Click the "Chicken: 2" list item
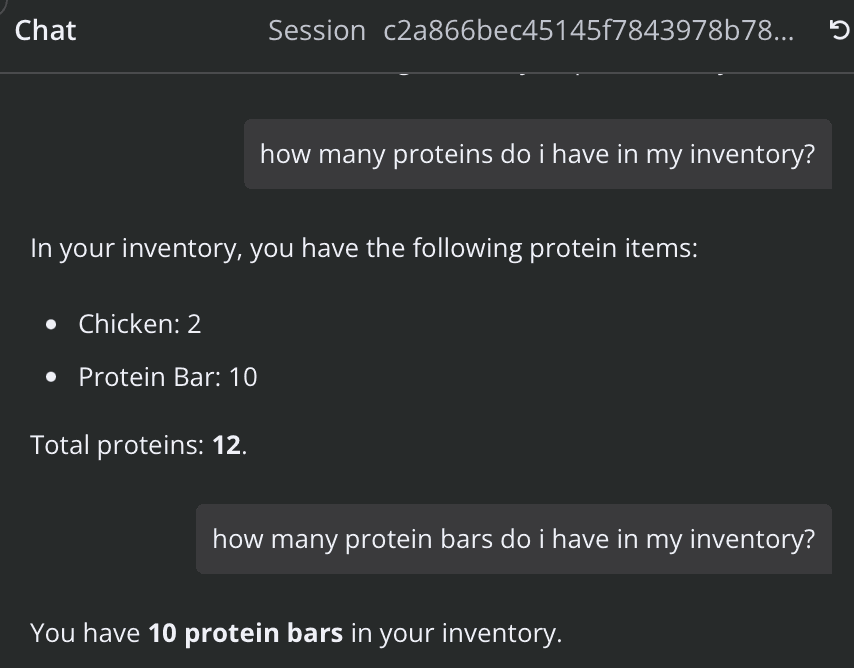Screen dimensions: 854x668 139,324
